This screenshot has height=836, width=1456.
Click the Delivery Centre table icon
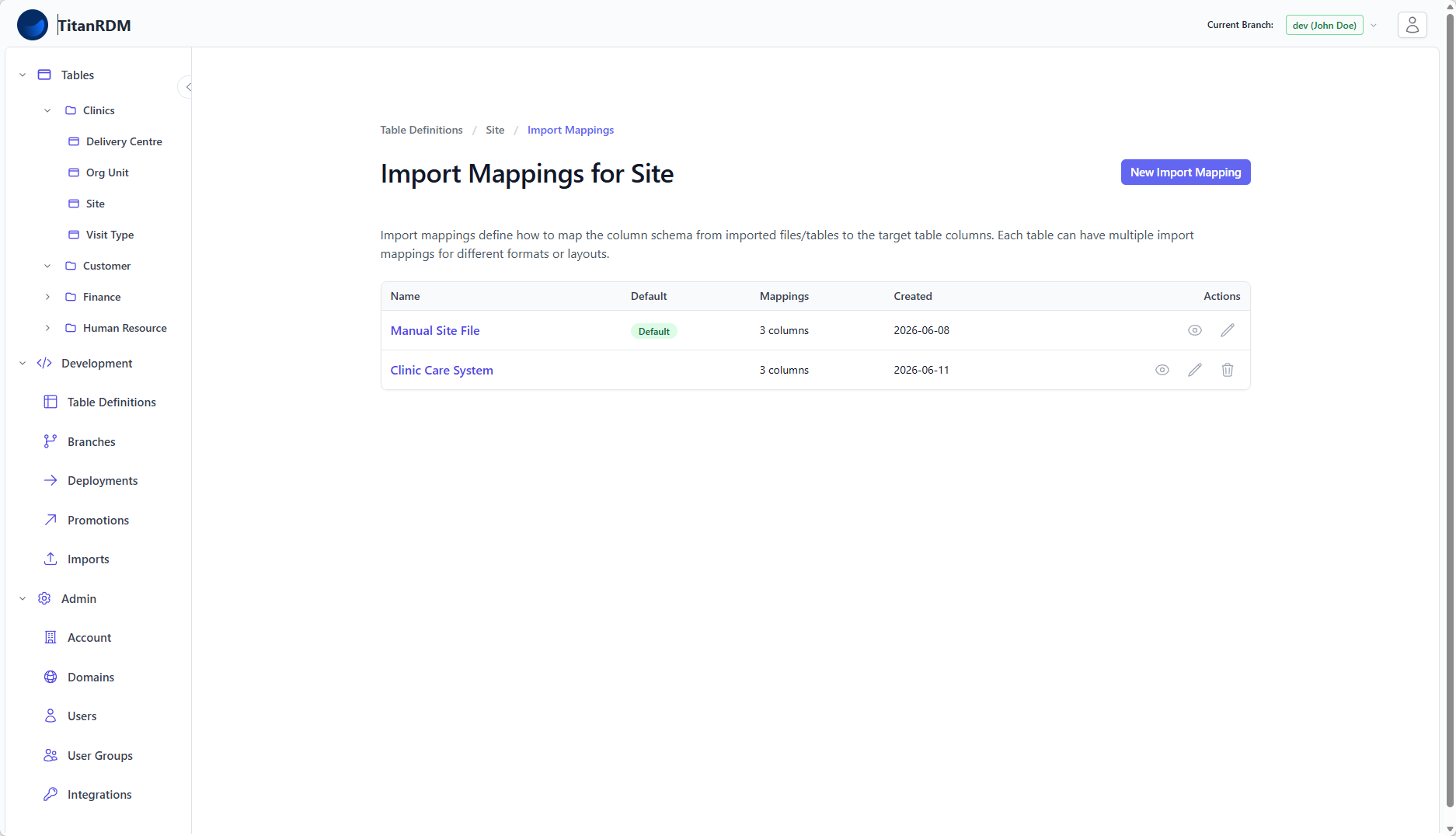point(74,141)
